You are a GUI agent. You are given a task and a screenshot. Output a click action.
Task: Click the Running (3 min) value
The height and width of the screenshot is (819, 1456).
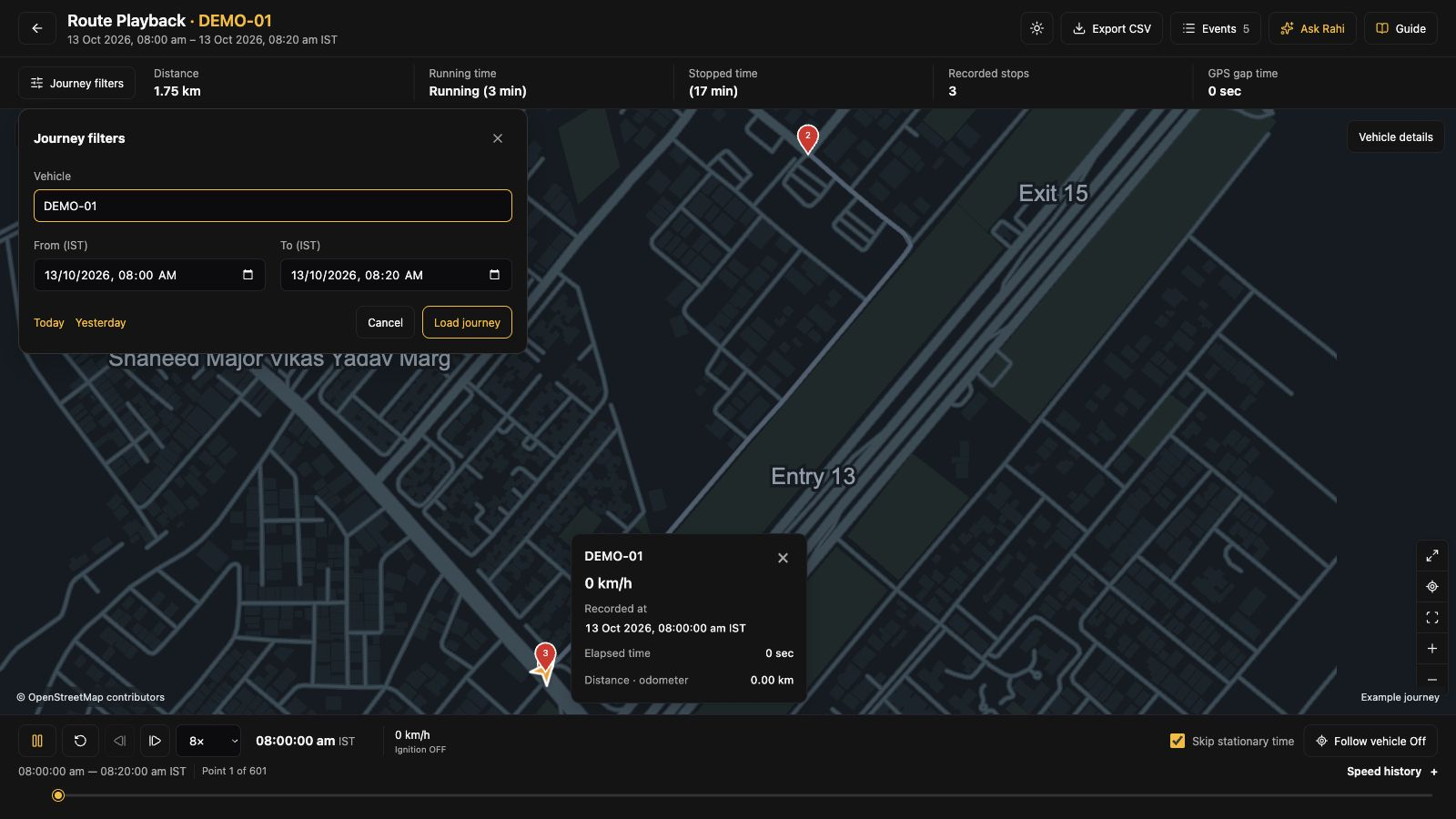click(478, 91)
